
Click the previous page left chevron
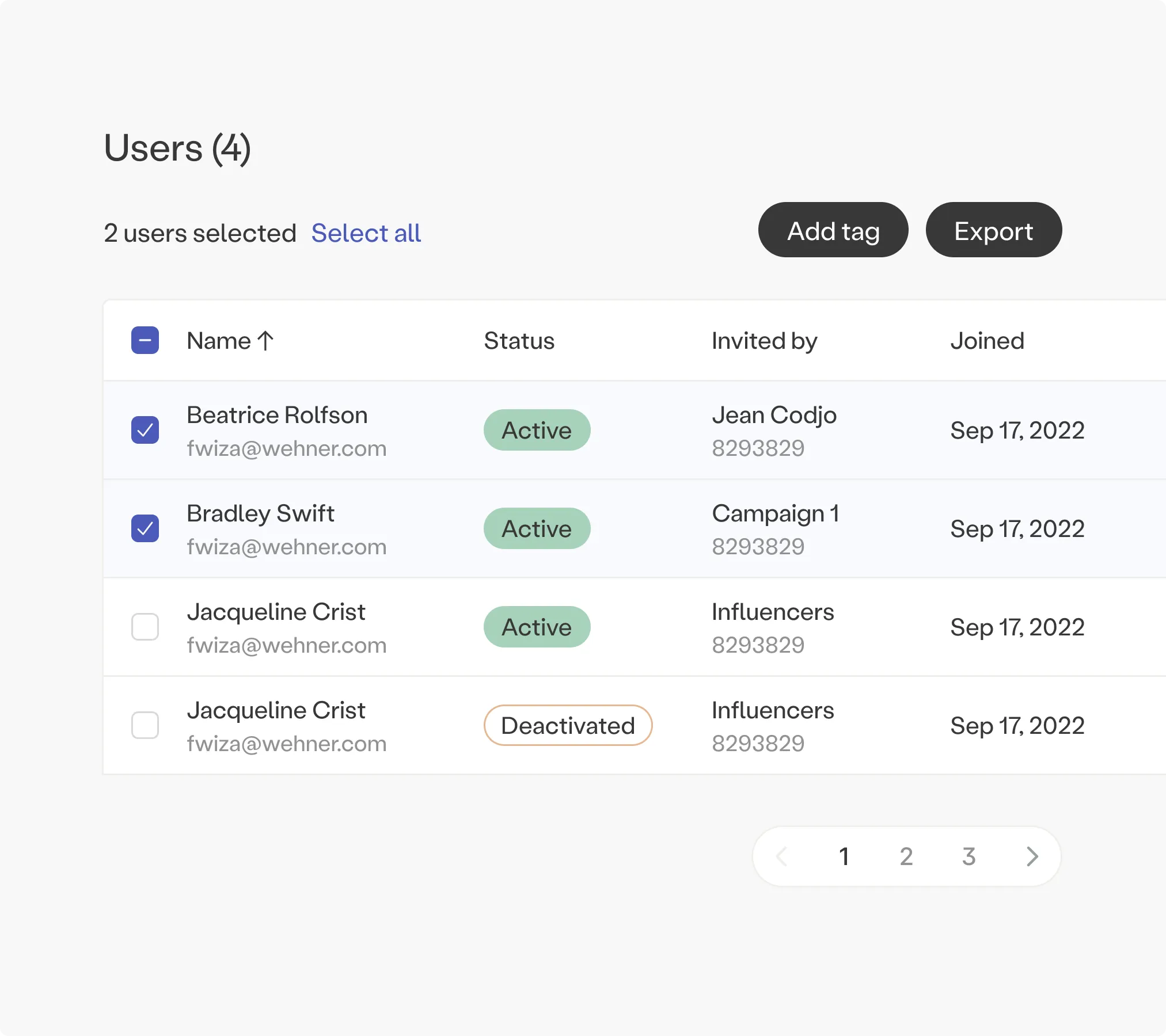click(781, 856)
